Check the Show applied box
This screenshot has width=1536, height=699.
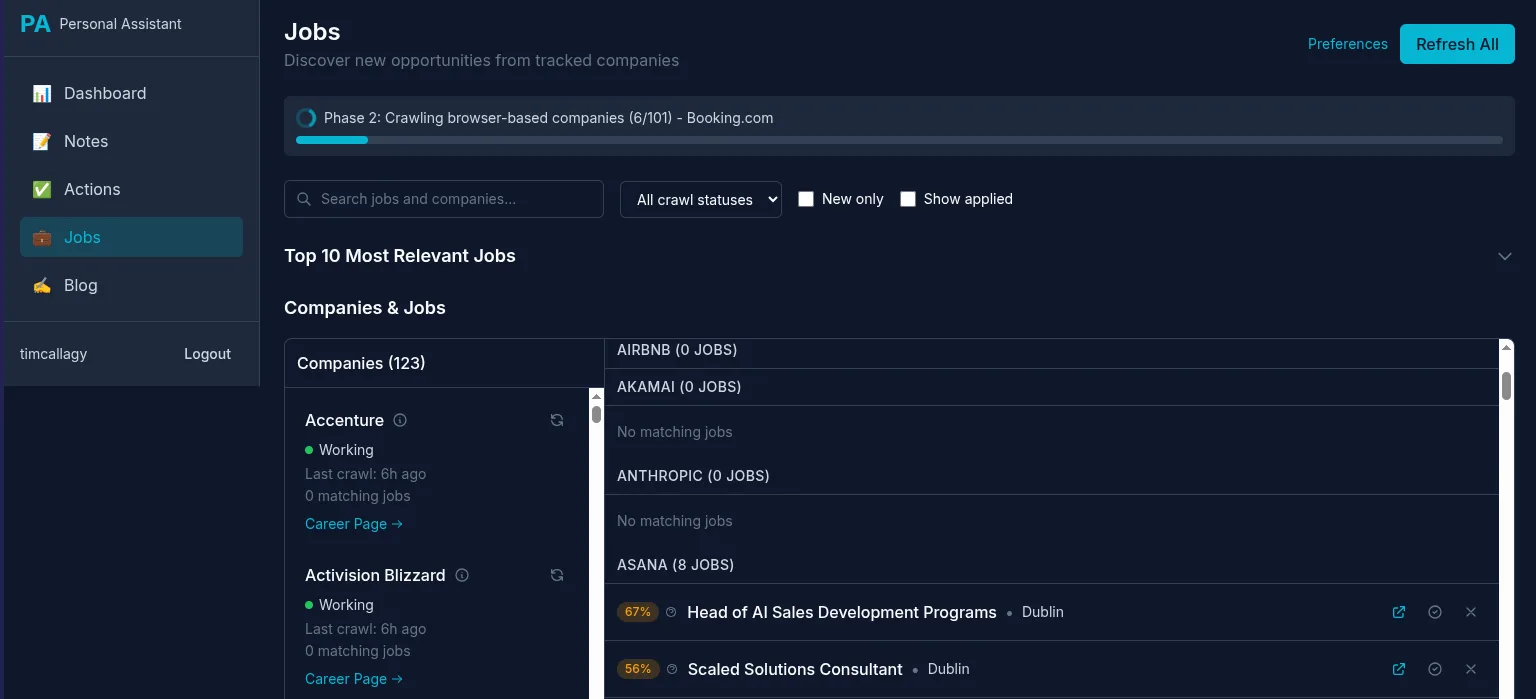coord(908,199)
